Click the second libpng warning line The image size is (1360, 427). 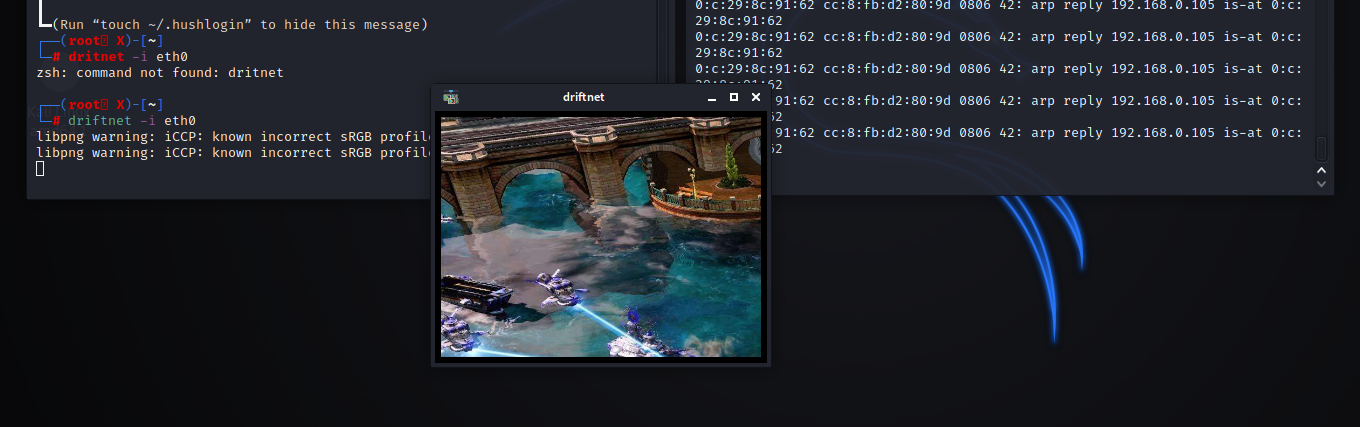click(x=234, y=152)
